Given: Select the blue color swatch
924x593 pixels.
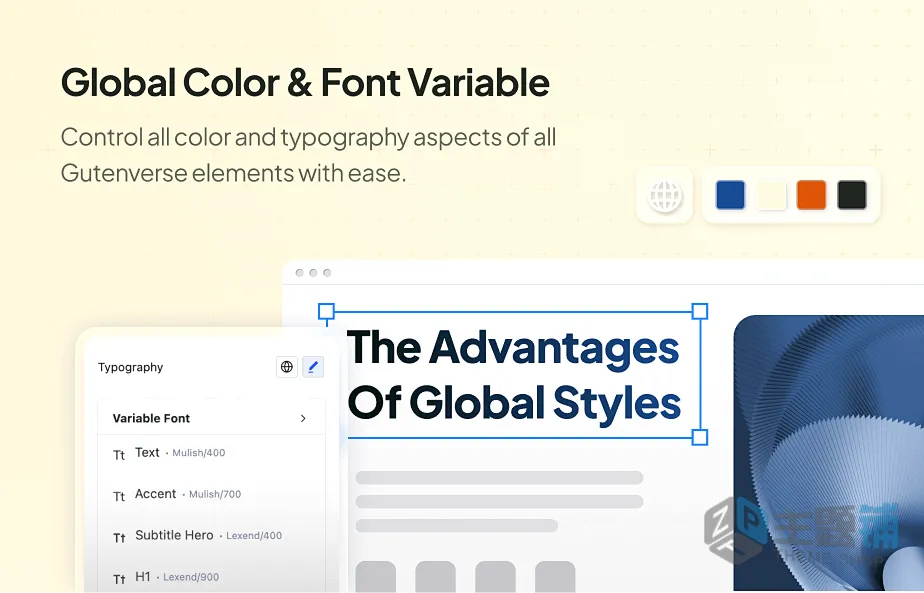Looking at the screenshot, I should (x=730, y=195).
